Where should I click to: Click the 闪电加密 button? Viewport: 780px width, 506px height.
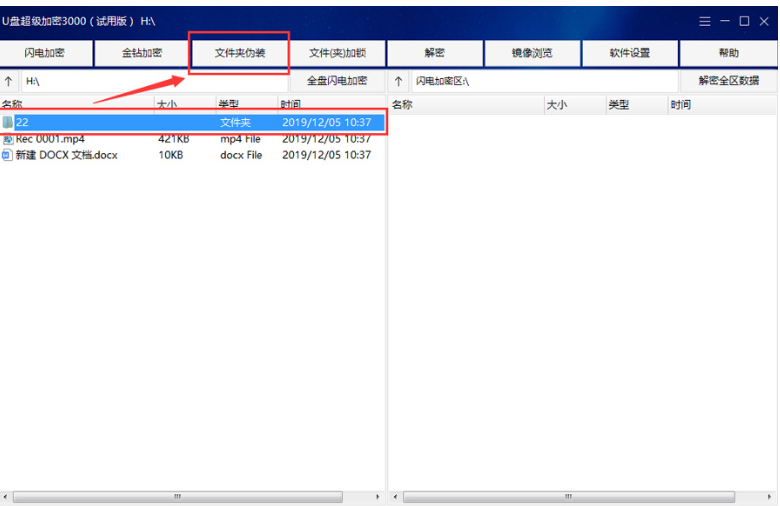46,53
